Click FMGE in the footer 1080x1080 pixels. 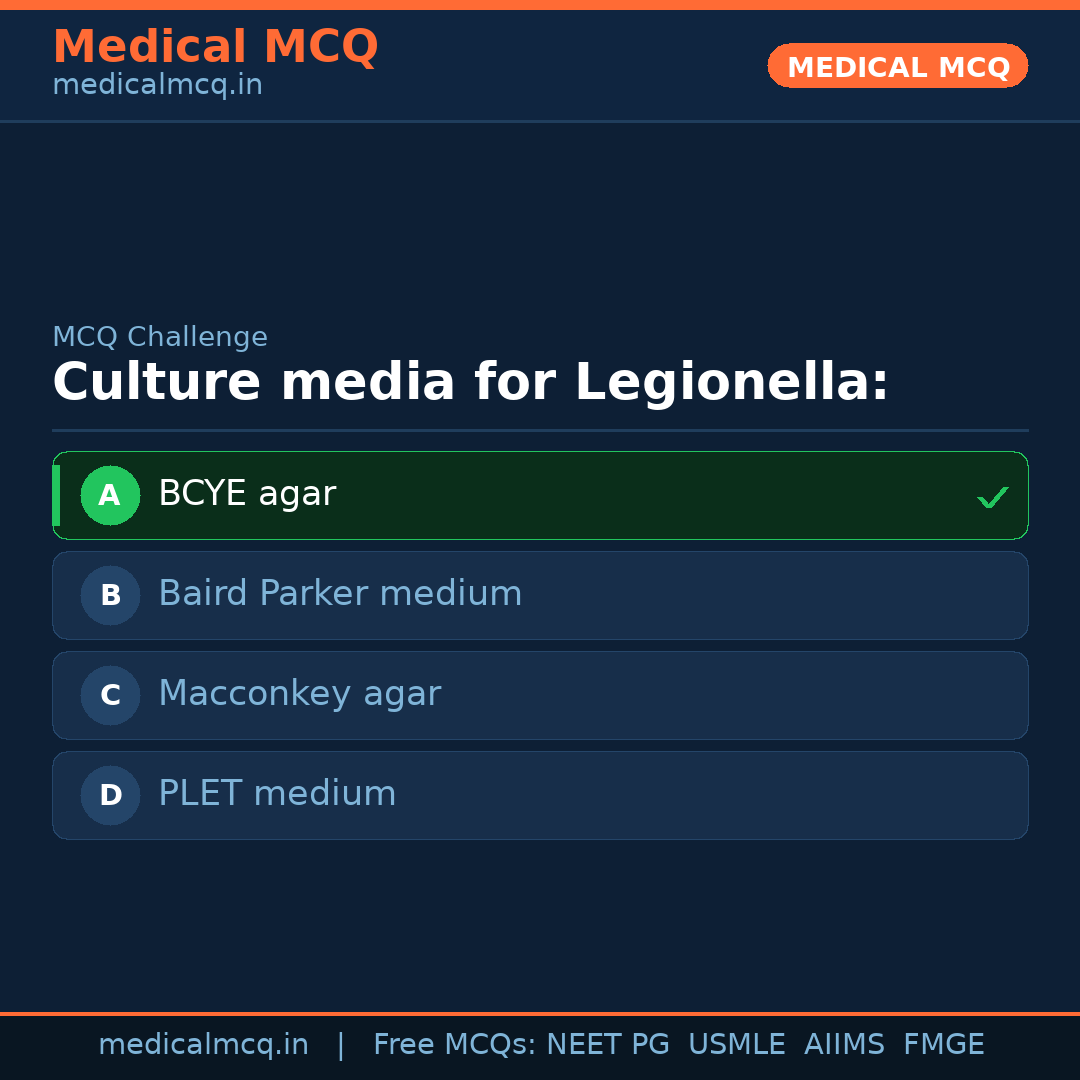tap(943, 1045)
